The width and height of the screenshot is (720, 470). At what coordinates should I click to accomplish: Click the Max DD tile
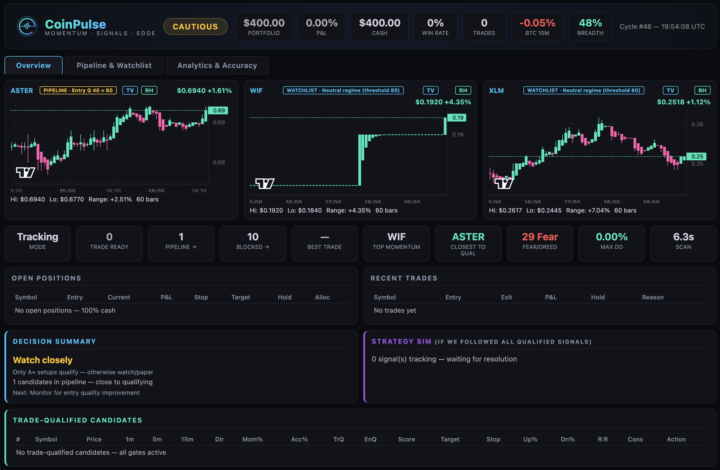(x=612, y=243)
